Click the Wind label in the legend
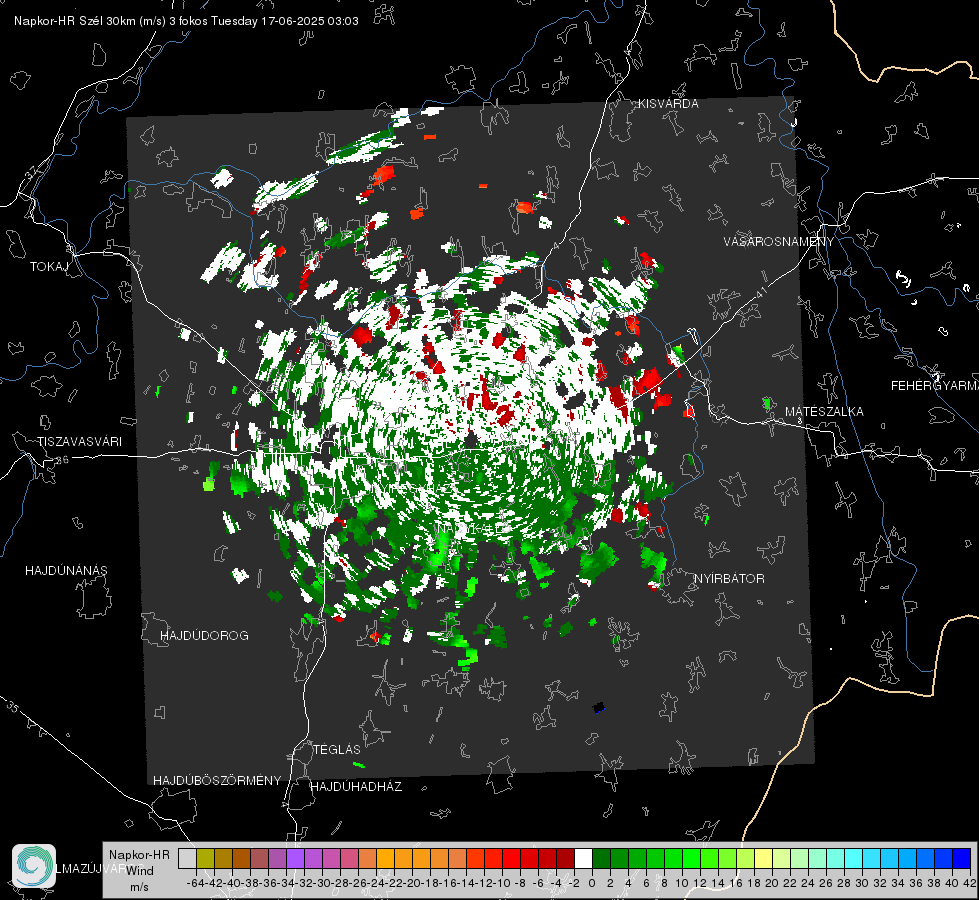 pyautogui.click(x=139, y=870)
